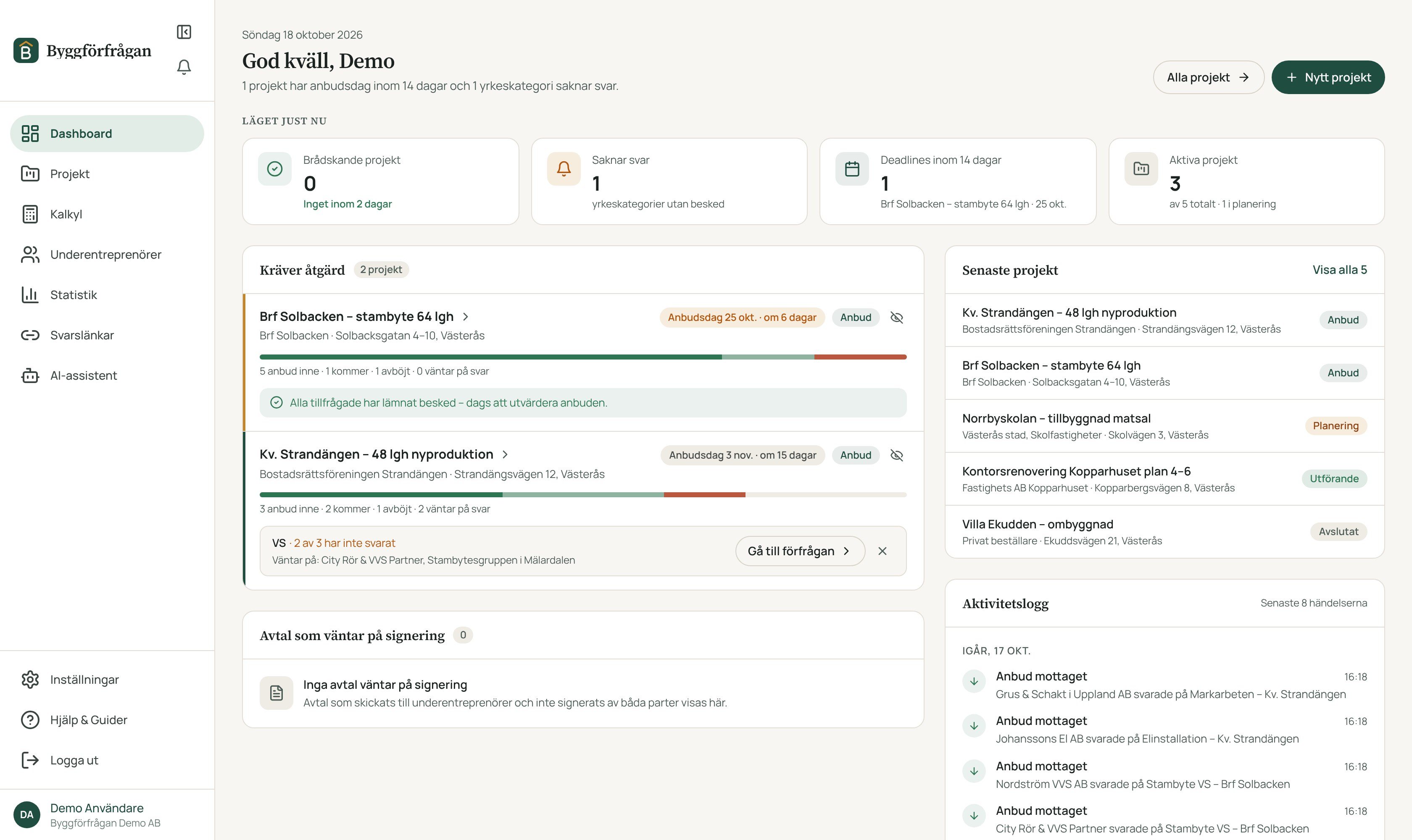Click the Alla projekt button
Viewport: 1412px width, 840px height.
point(1209,78)
